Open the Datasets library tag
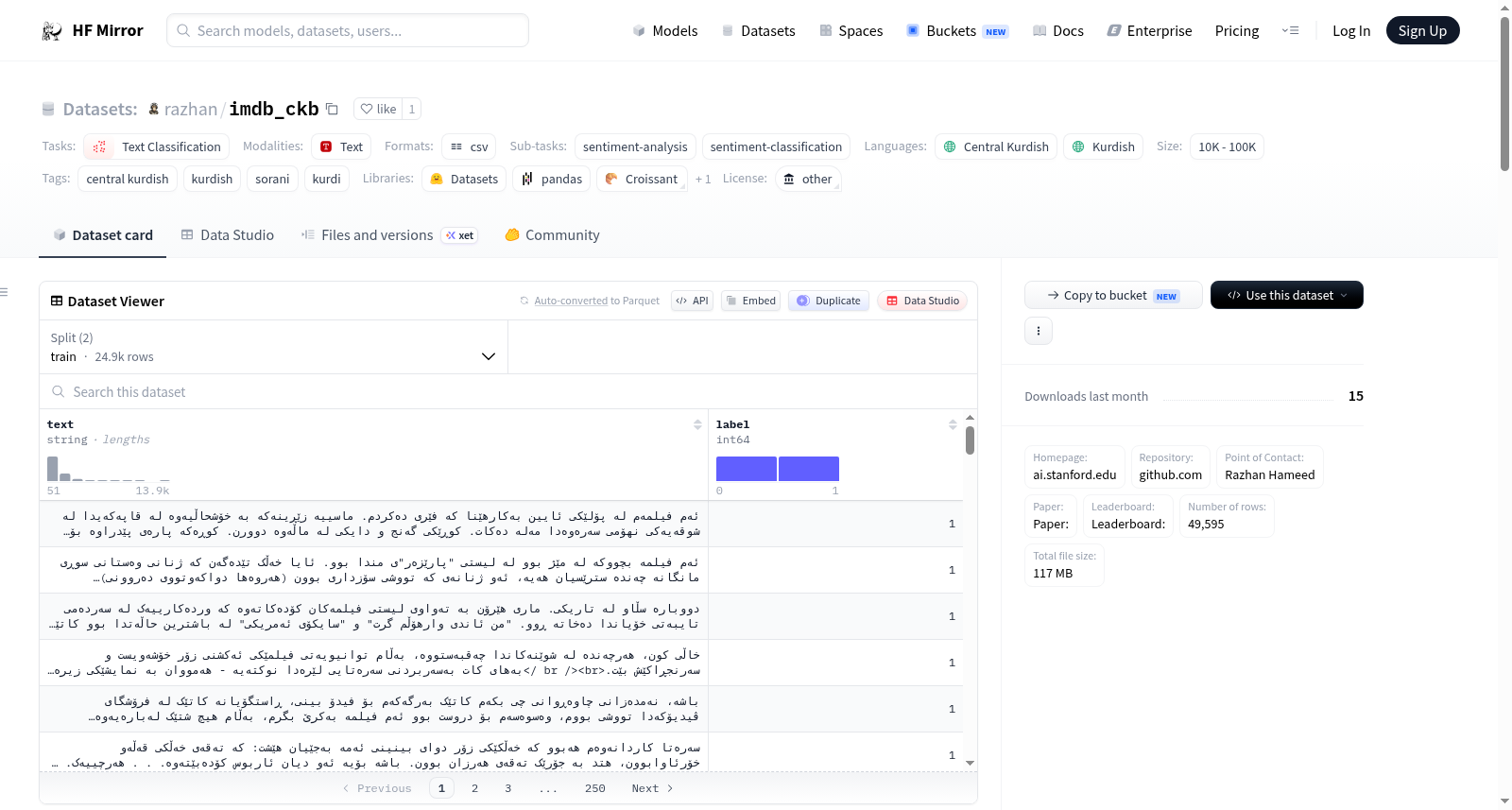The height and width of the screenshot is (810, 1512). pyautogui.click(x=464, y=179)
